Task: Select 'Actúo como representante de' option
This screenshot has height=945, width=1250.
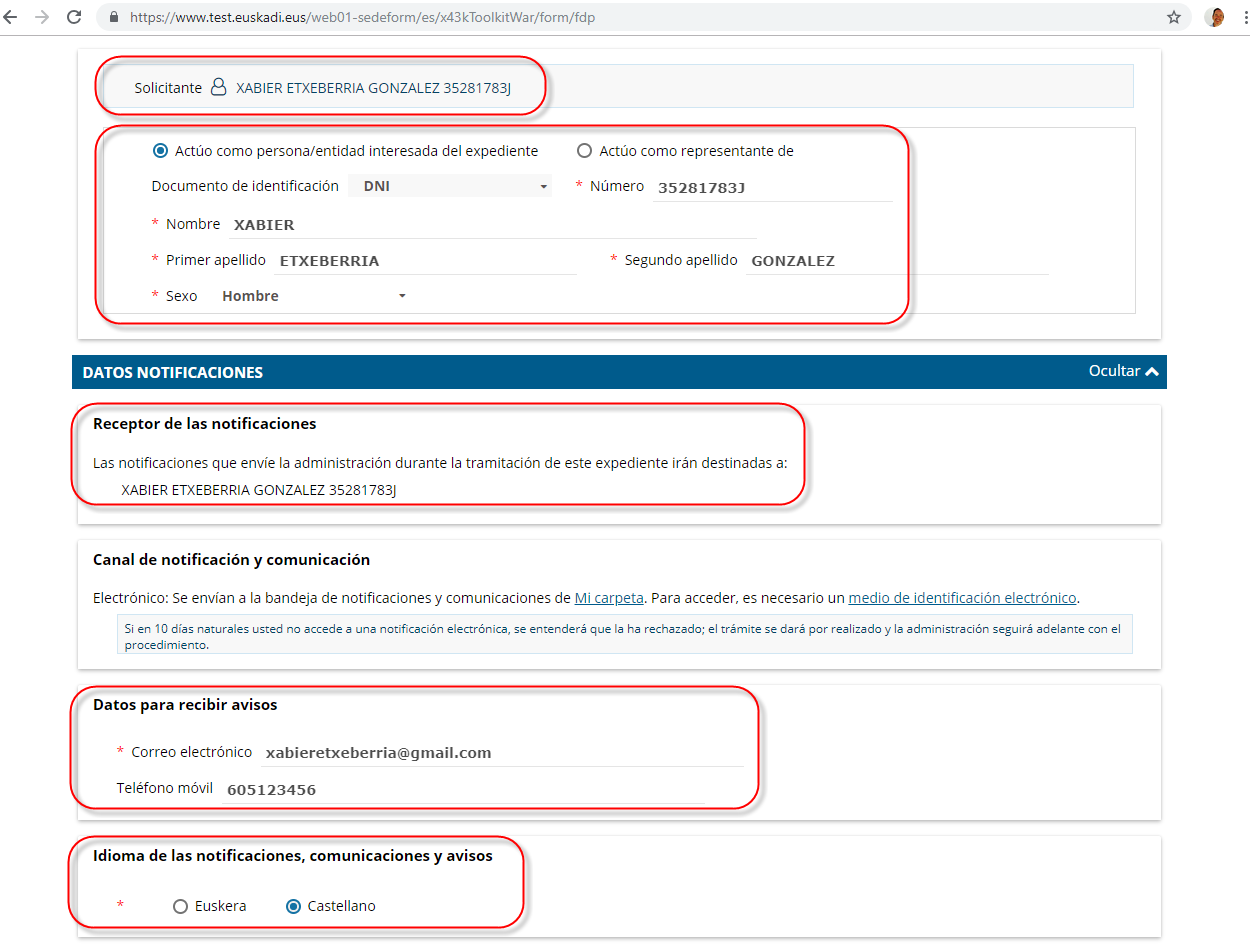Action: [585, 151]
